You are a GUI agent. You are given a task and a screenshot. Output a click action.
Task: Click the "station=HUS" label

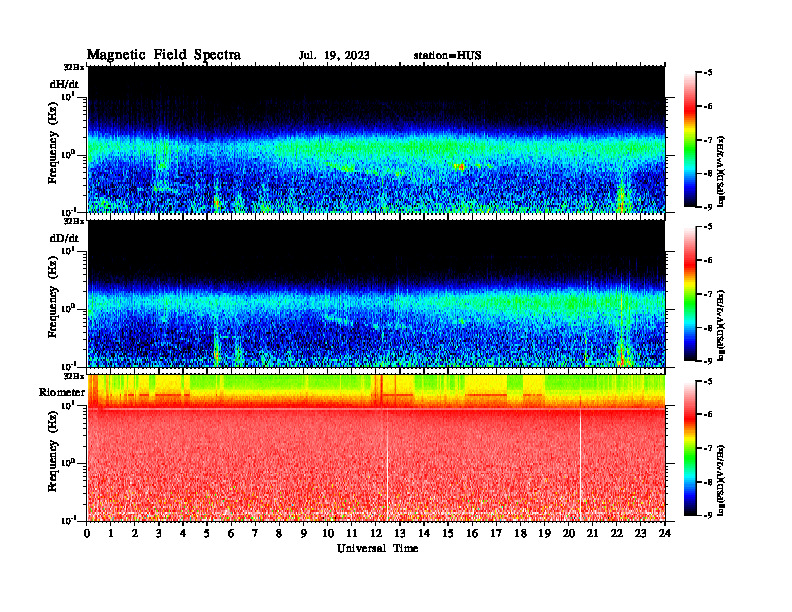(447, 56)
